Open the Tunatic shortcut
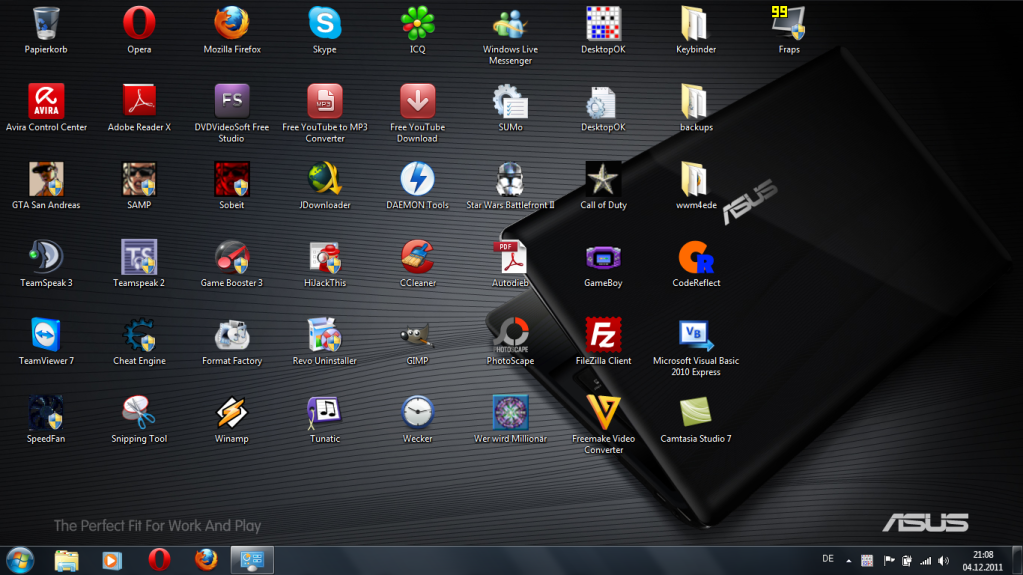Viewport: 1023px width, 575px height. click(324, 420)
